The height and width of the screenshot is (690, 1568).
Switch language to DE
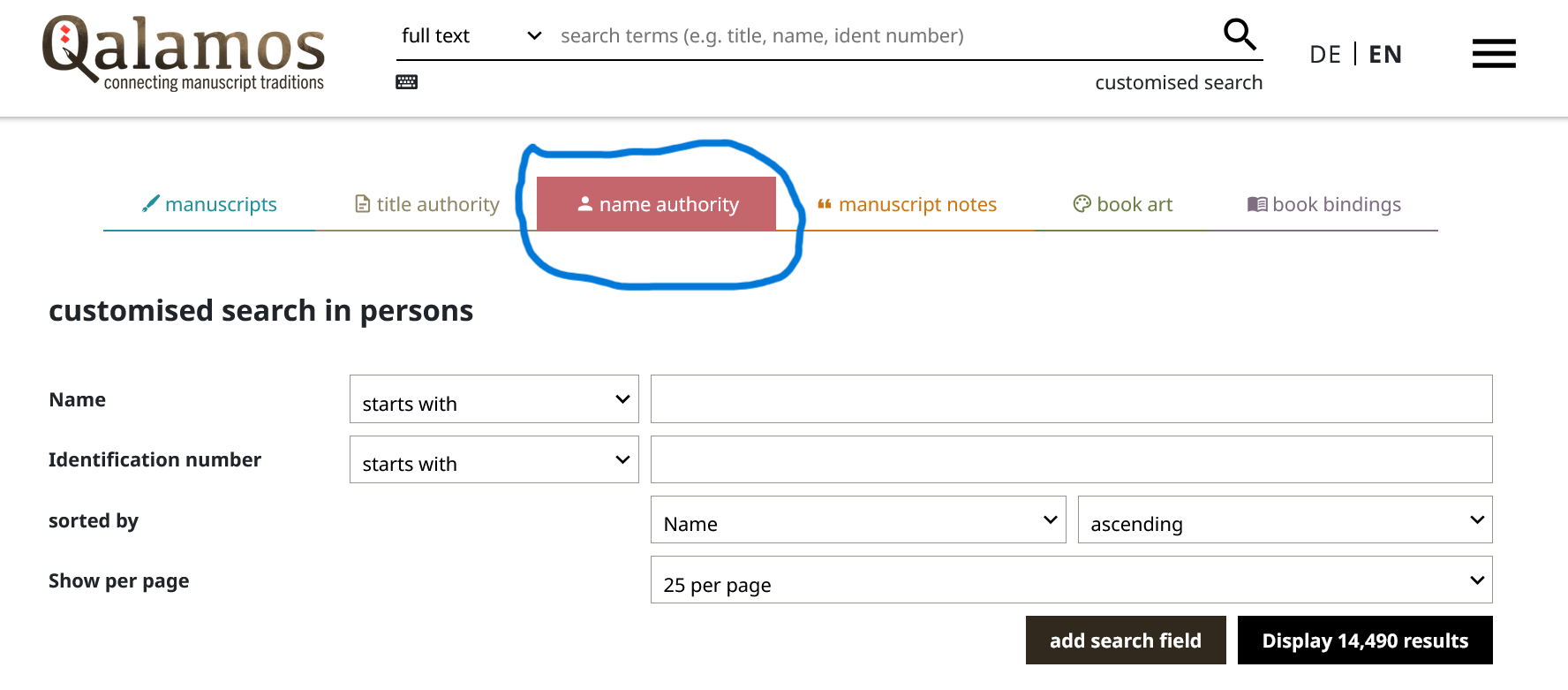[1324, 55]
